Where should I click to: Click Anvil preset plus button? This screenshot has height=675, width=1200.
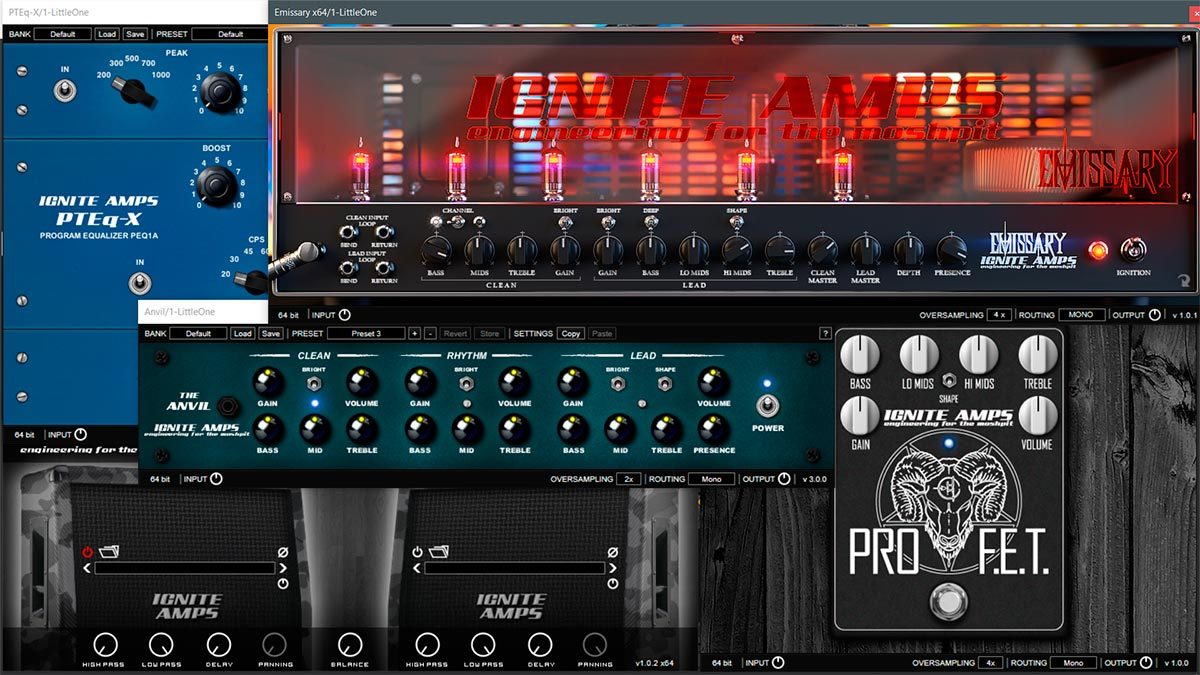(x=414, y=333)
